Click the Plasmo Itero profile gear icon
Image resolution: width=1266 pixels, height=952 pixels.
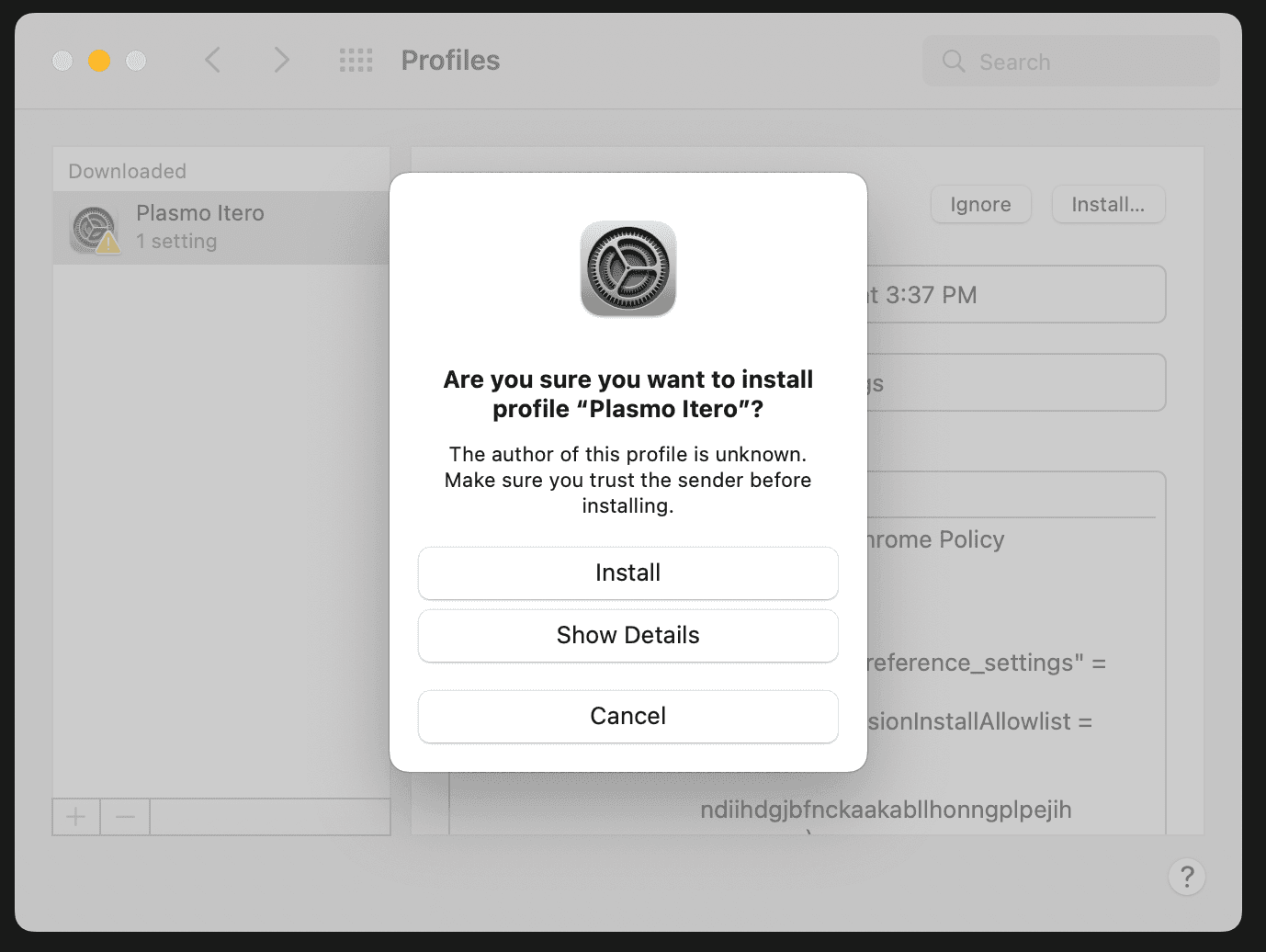pos(94,229)
